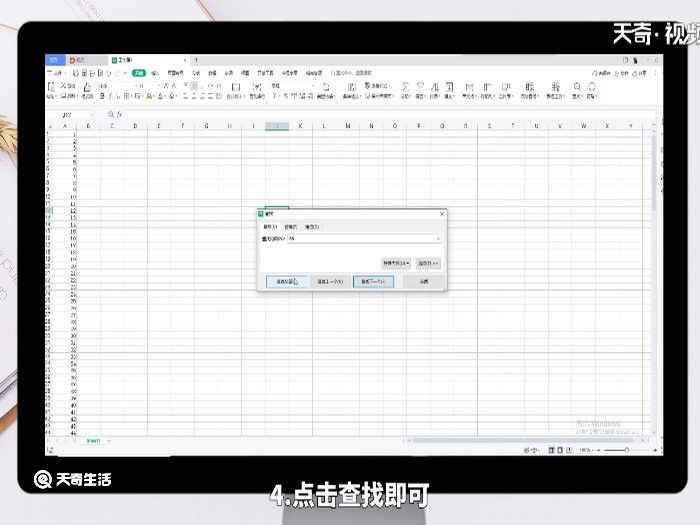Open the Formulas ribbon tab
This screenshot has width=700, height=525.
tap(196, 73)
